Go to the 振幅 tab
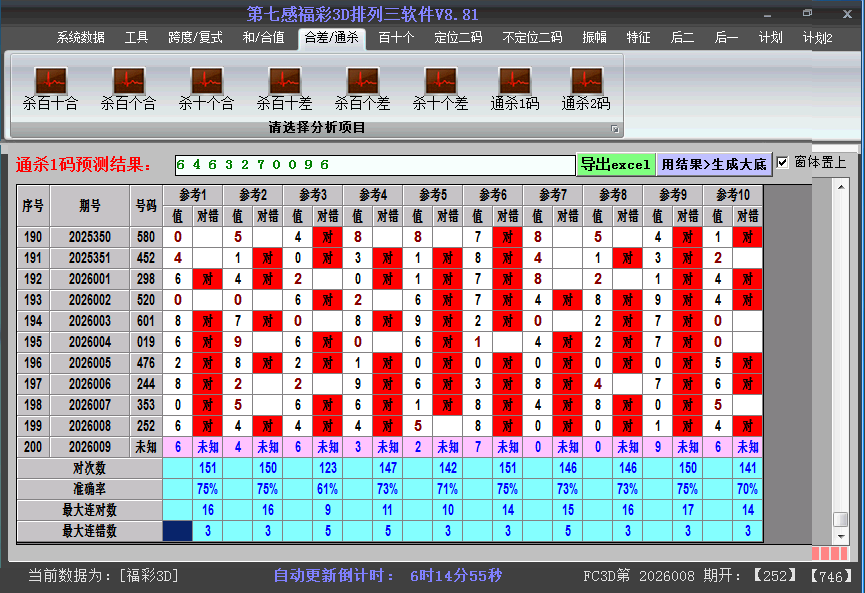The height and width of the screenshot is (593, 865). (x=595, y=38)
